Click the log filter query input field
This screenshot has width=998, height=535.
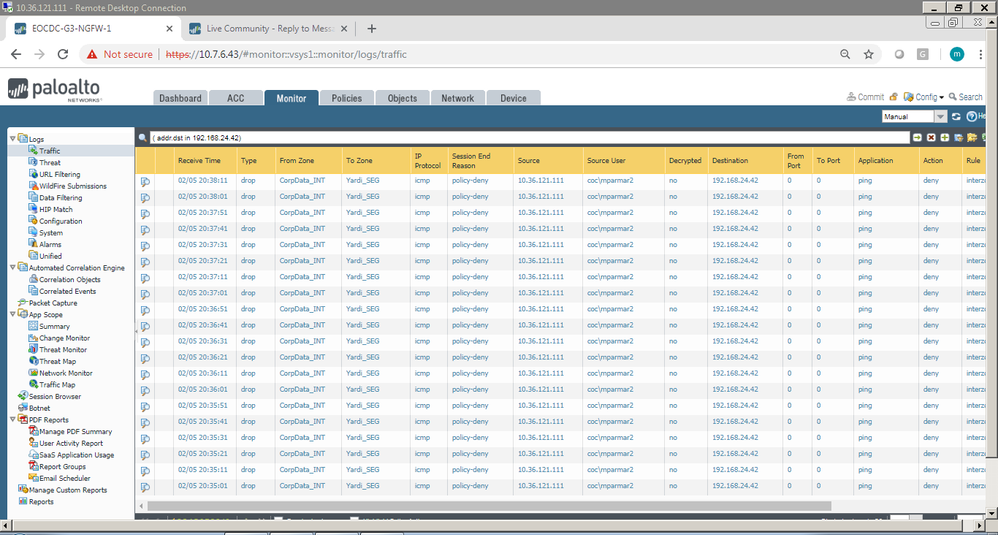pos(520,137)
